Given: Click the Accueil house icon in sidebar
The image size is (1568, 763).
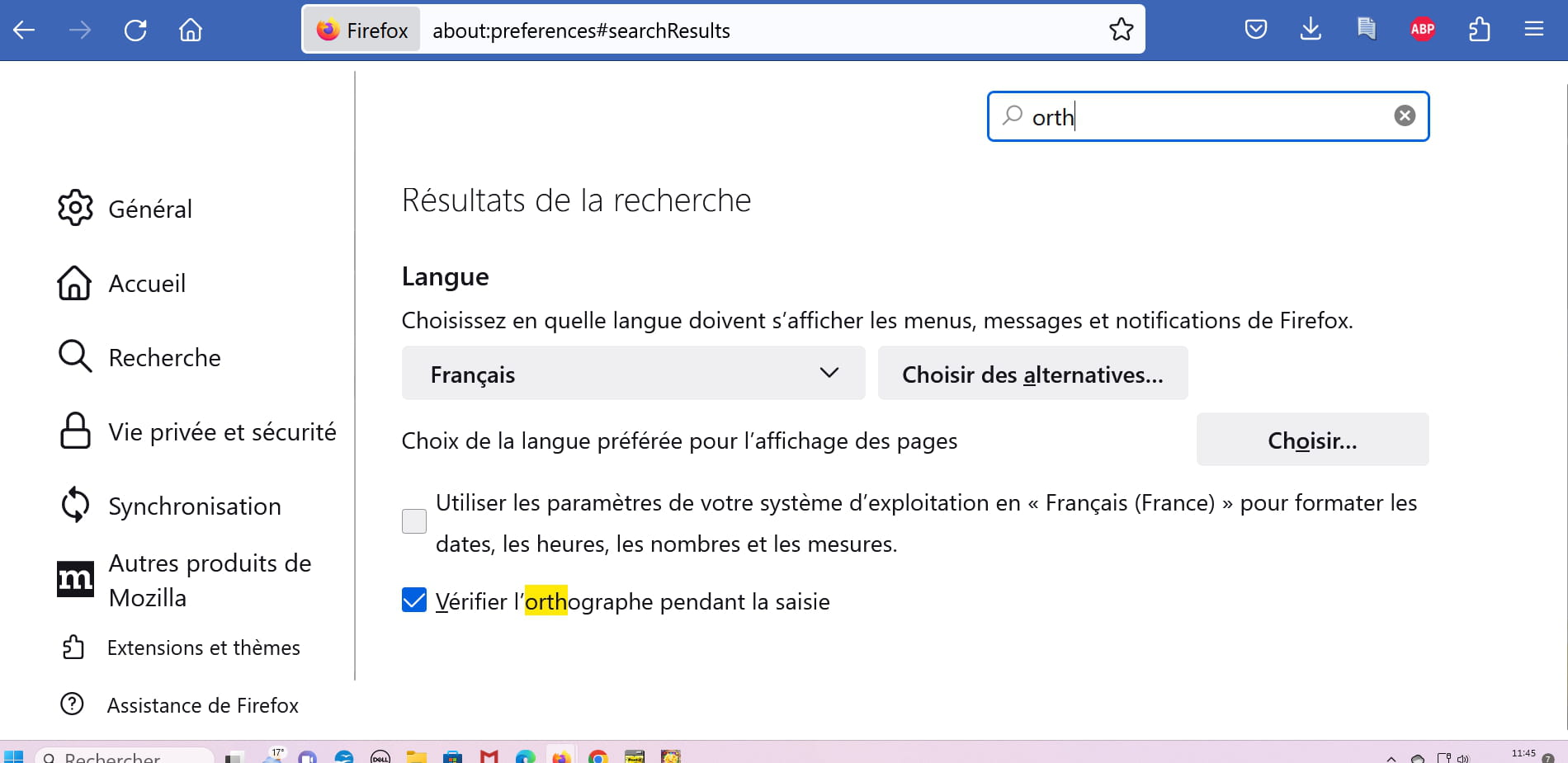Looking at the screenshot, I should (74, 282).
